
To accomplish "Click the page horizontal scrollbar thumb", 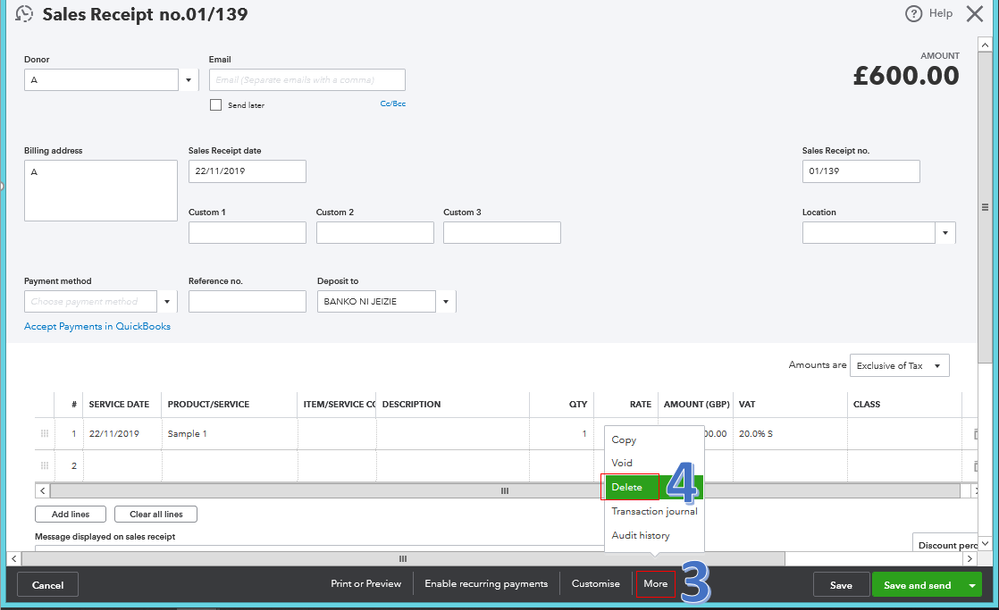I will (x=403, y=559).
